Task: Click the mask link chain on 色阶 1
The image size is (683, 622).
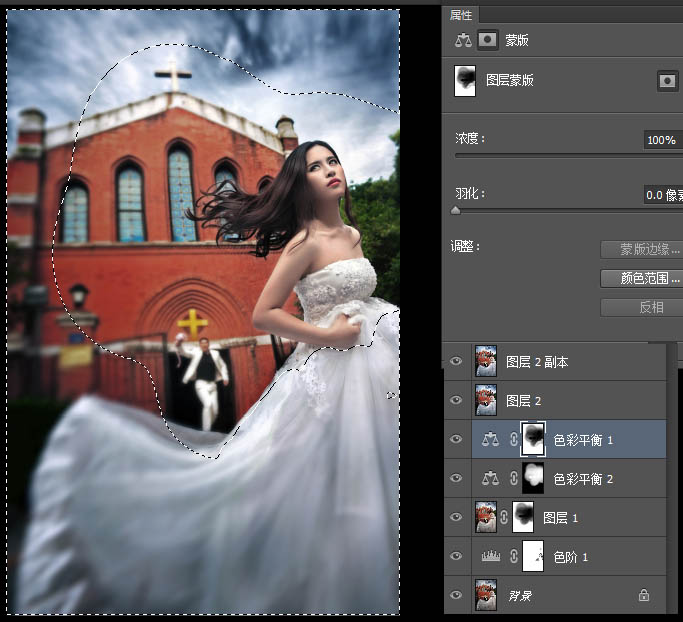Action: 511,557
